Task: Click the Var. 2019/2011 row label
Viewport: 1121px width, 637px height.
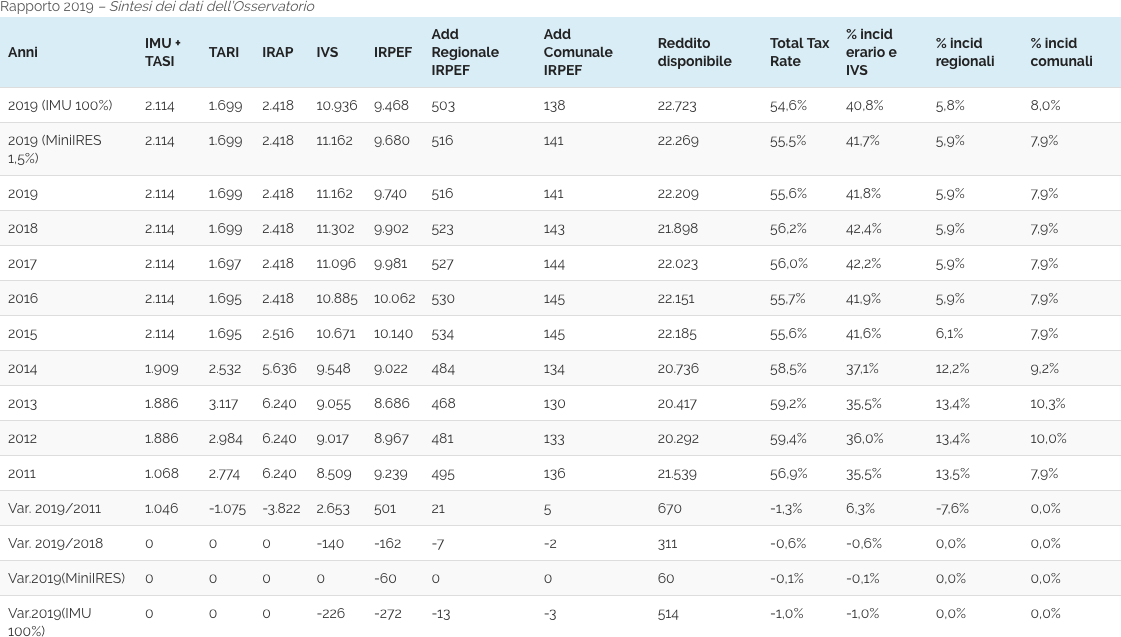Action: coord(54,508)
